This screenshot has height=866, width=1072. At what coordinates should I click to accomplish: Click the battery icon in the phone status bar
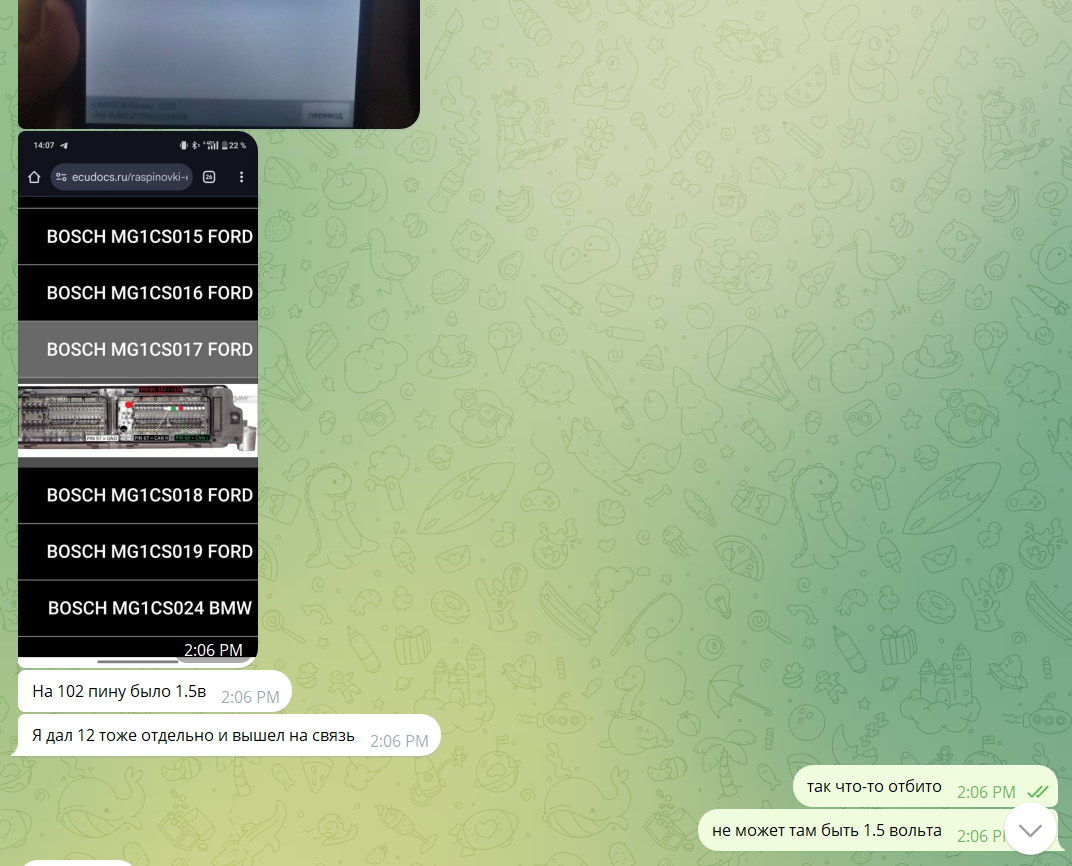pos(227,146)
